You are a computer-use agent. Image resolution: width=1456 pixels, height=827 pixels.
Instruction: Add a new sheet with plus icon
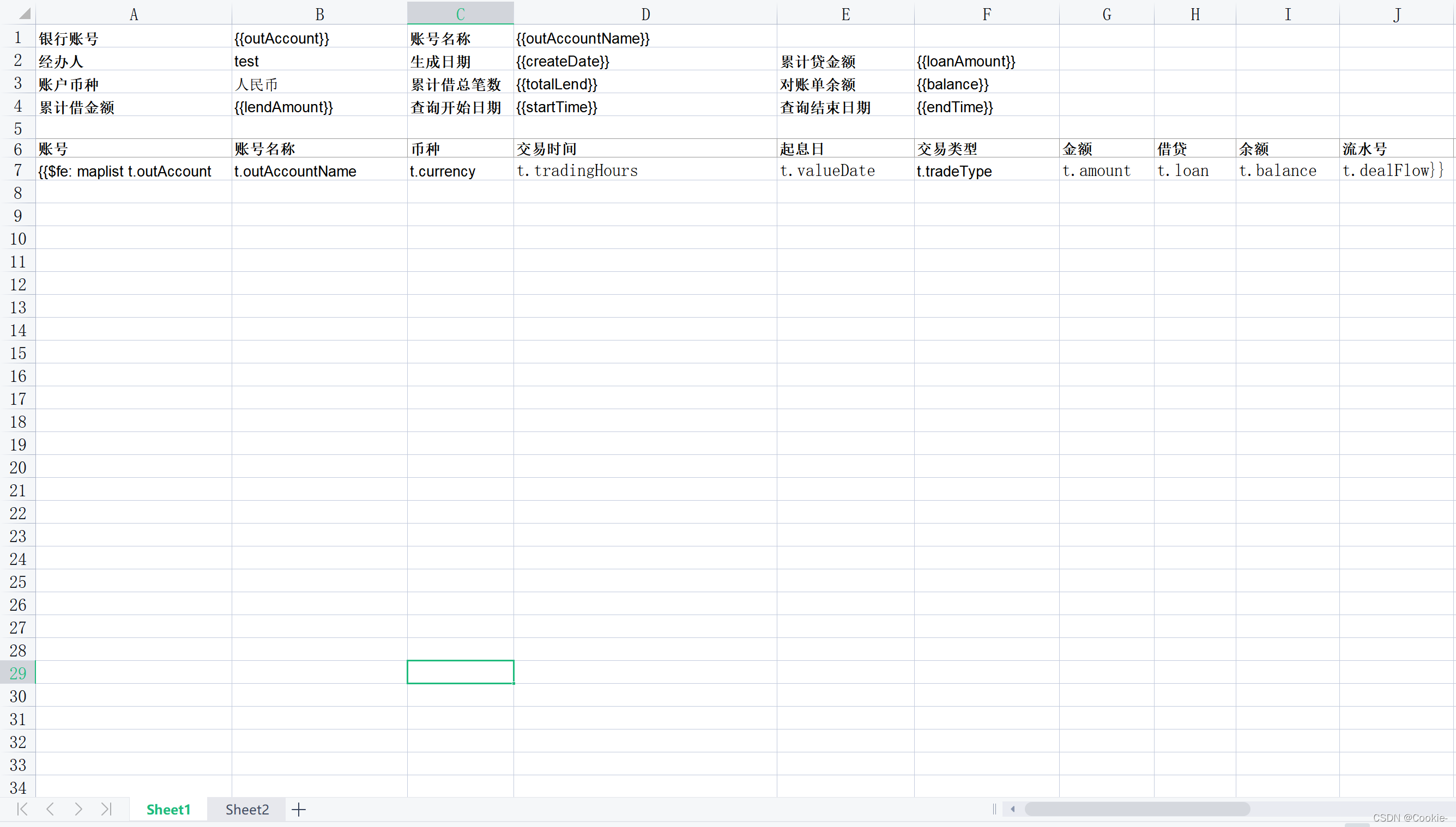tap(299, 810)
